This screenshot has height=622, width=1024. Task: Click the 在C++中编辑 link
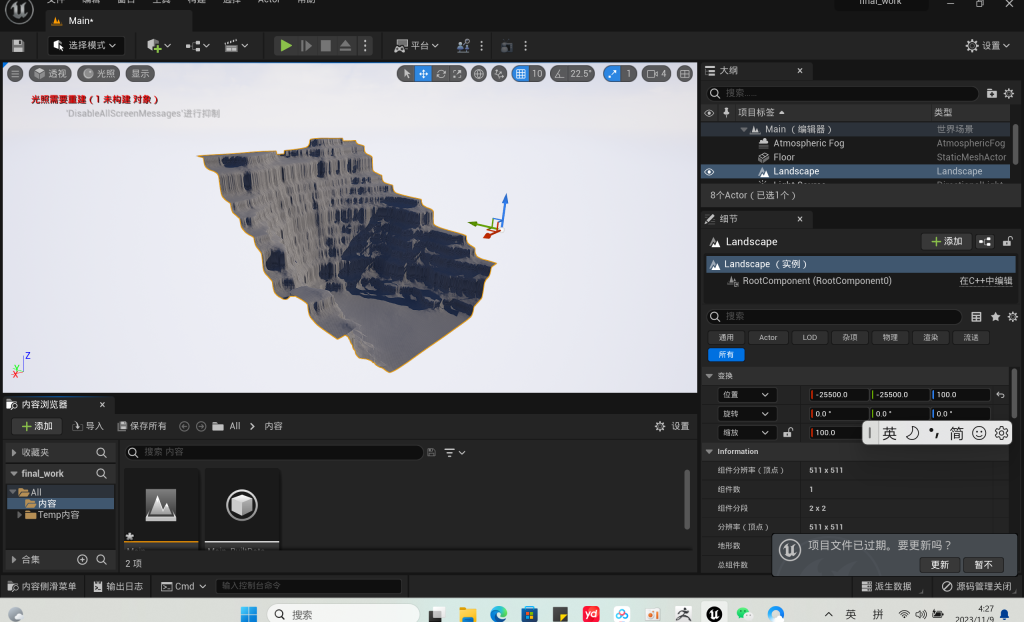click(985, 281)
